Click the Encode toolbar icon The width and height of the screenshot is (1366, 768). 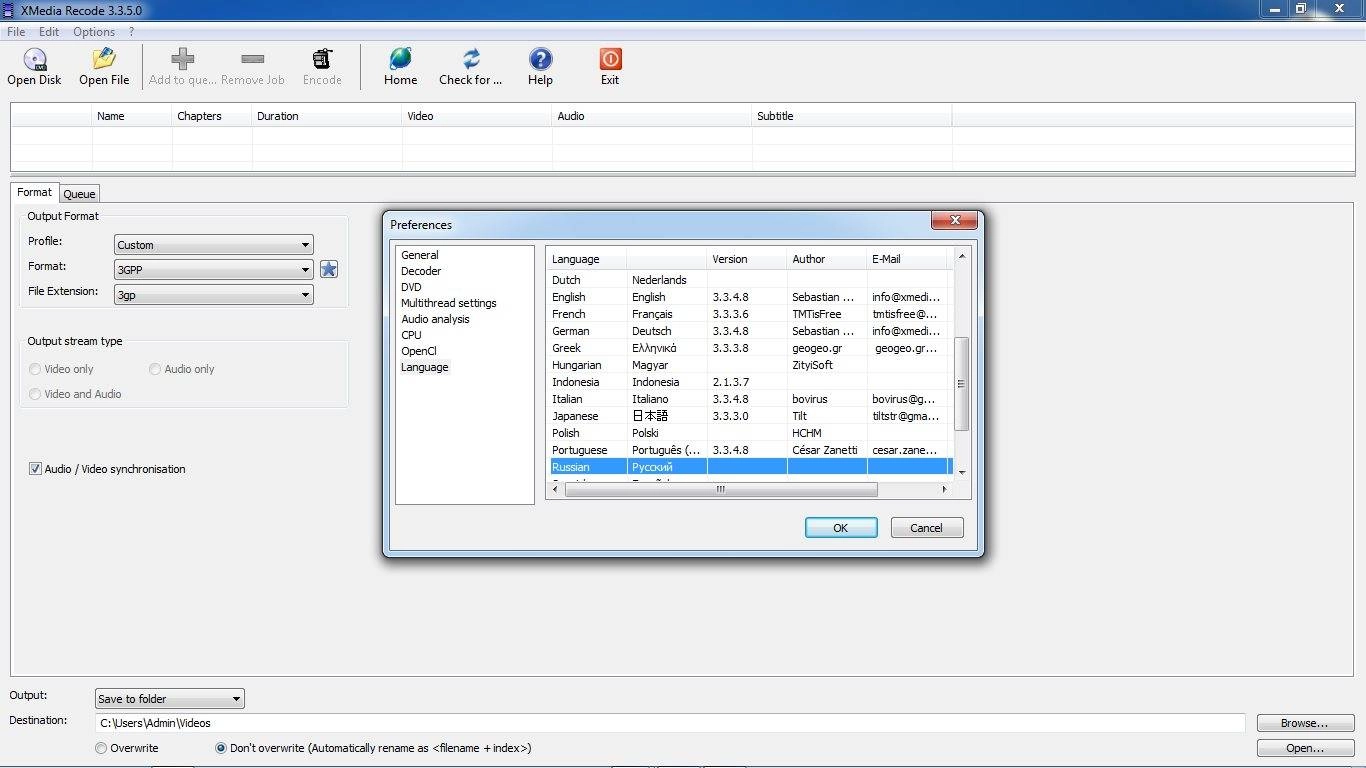click(x=322, y=59)
